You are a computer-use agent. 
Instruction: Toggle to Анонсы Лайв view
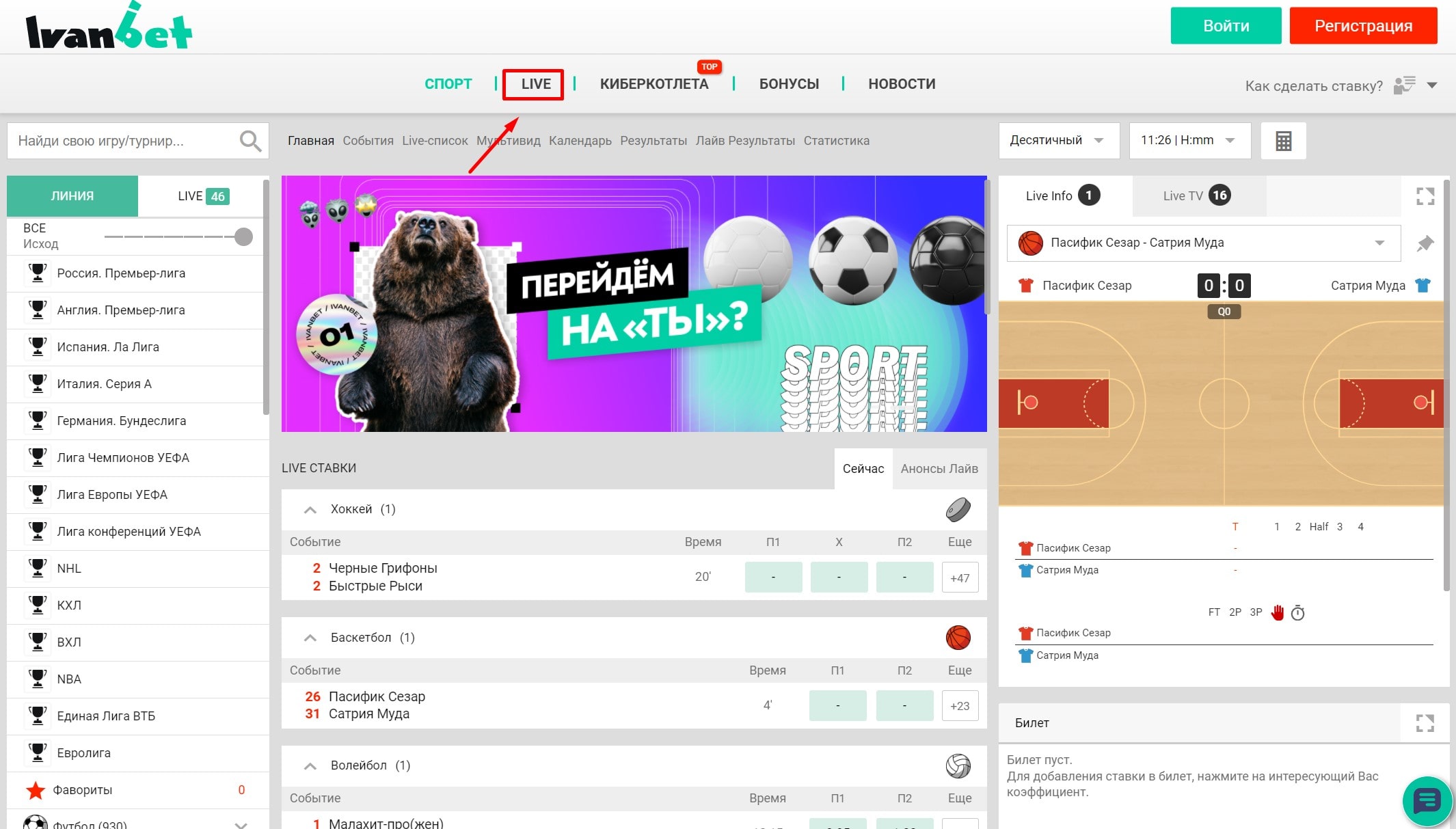pos(939,469)
